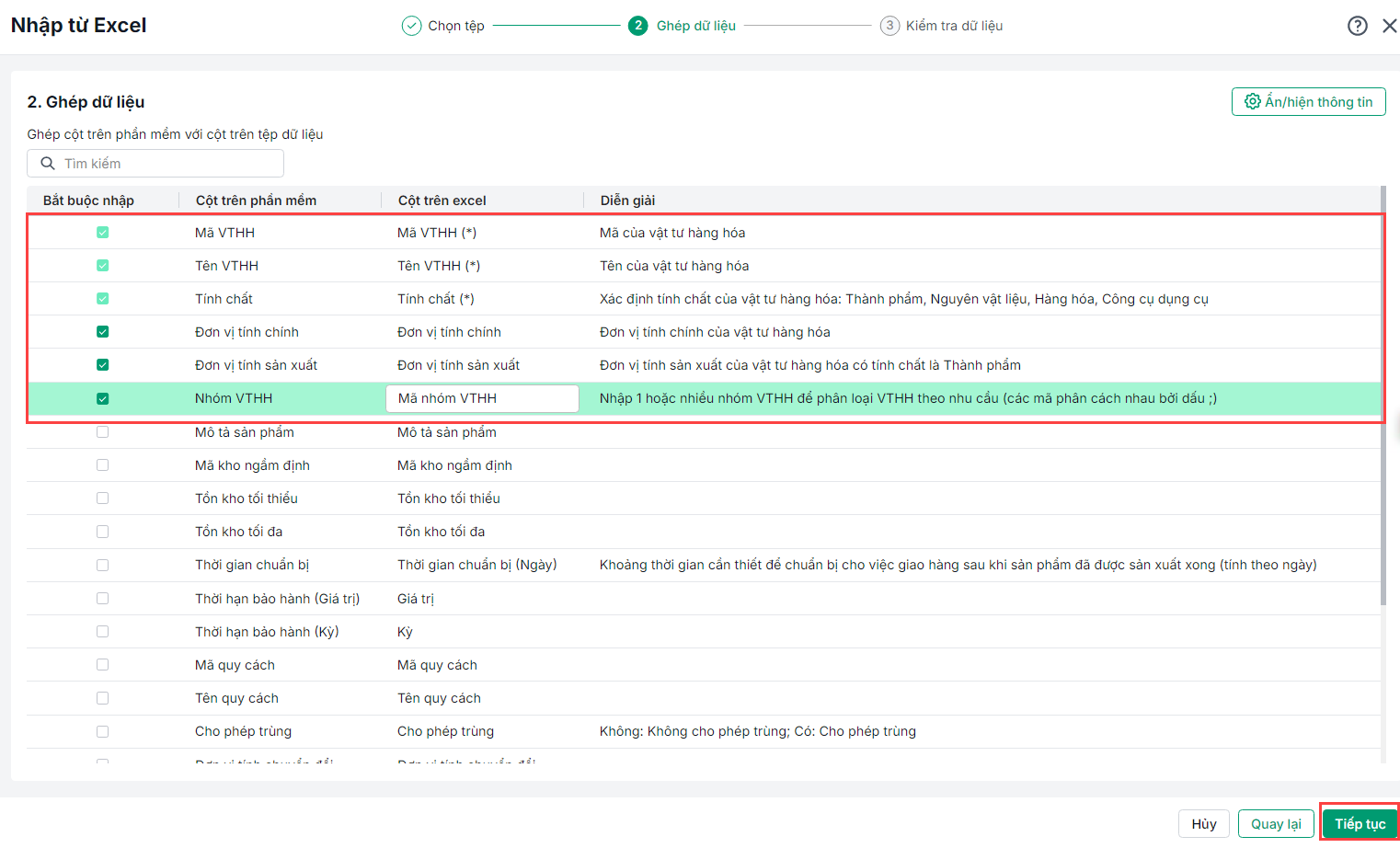The width and height of the screenshot is (1400, 848).
Task: Check the Tồn kho tối thiểu checkbox
Action: pos(103,498)
